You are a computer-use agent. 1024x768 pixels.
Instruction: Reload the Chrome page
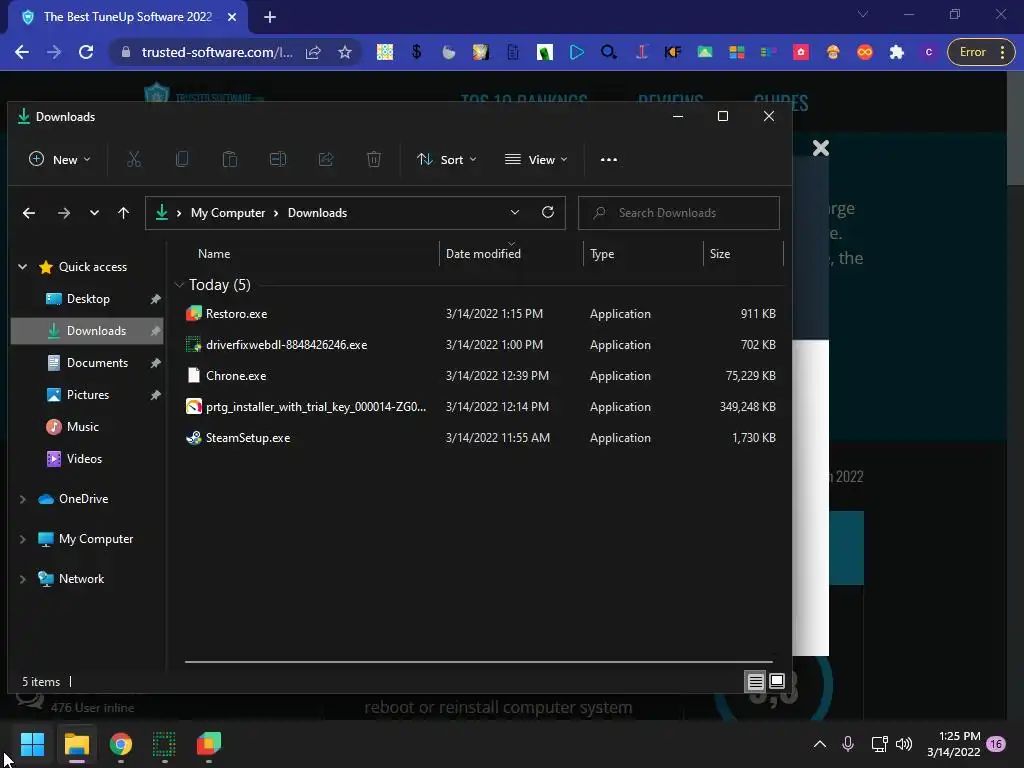86,52
